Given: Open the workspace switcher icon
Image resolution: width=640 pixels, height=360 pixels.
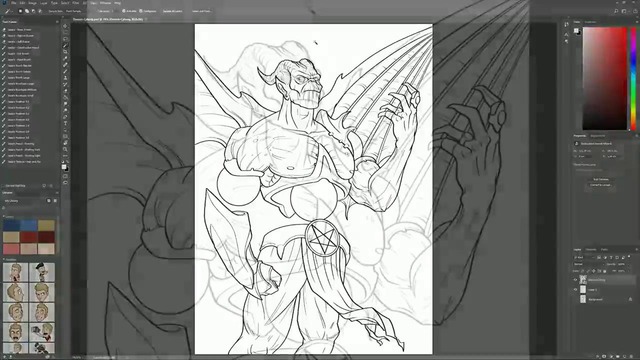Looking at the screenshot, I should pos(624,11).
